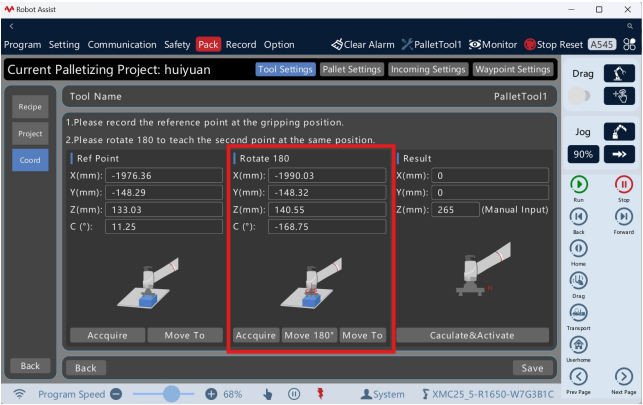Open the Program menu

click(23, 44)
